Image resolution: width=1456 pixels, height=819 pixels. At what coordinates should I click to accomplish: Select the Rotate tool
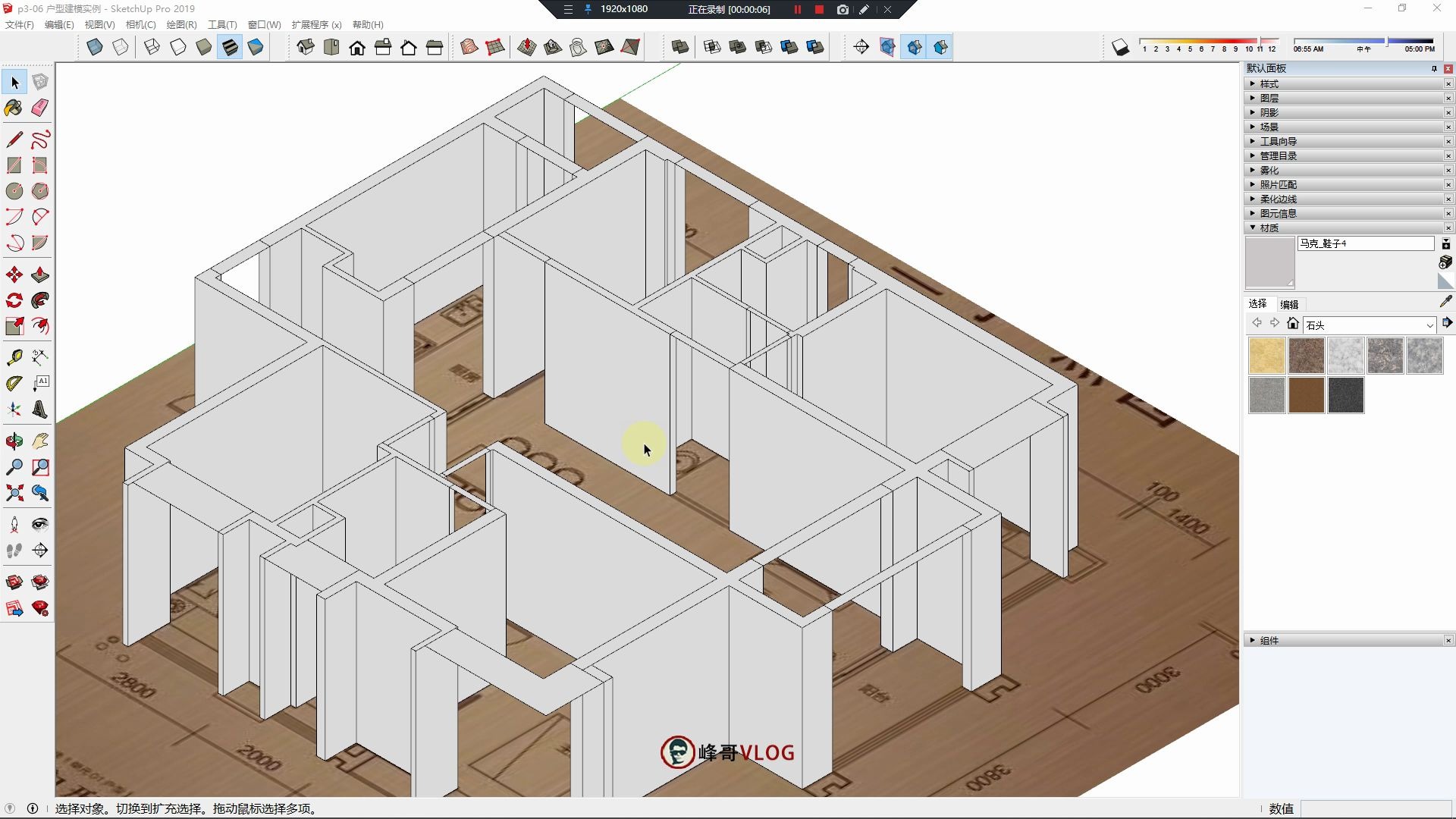click(x=14, y=300)
